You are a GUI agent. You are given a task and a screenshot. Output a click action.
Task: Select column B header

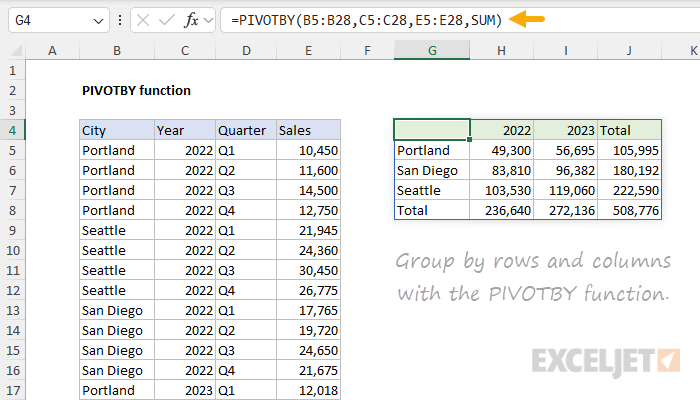pyautogui.click(x=117, y=50)
